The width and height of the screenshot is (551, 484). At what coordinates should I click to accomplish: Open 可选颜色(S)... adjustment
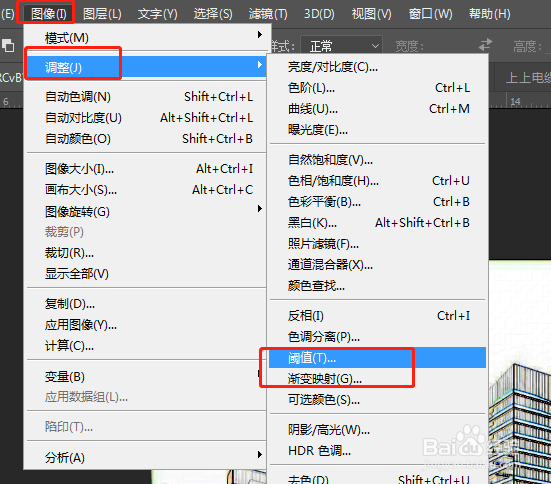[x=378, y=400]
